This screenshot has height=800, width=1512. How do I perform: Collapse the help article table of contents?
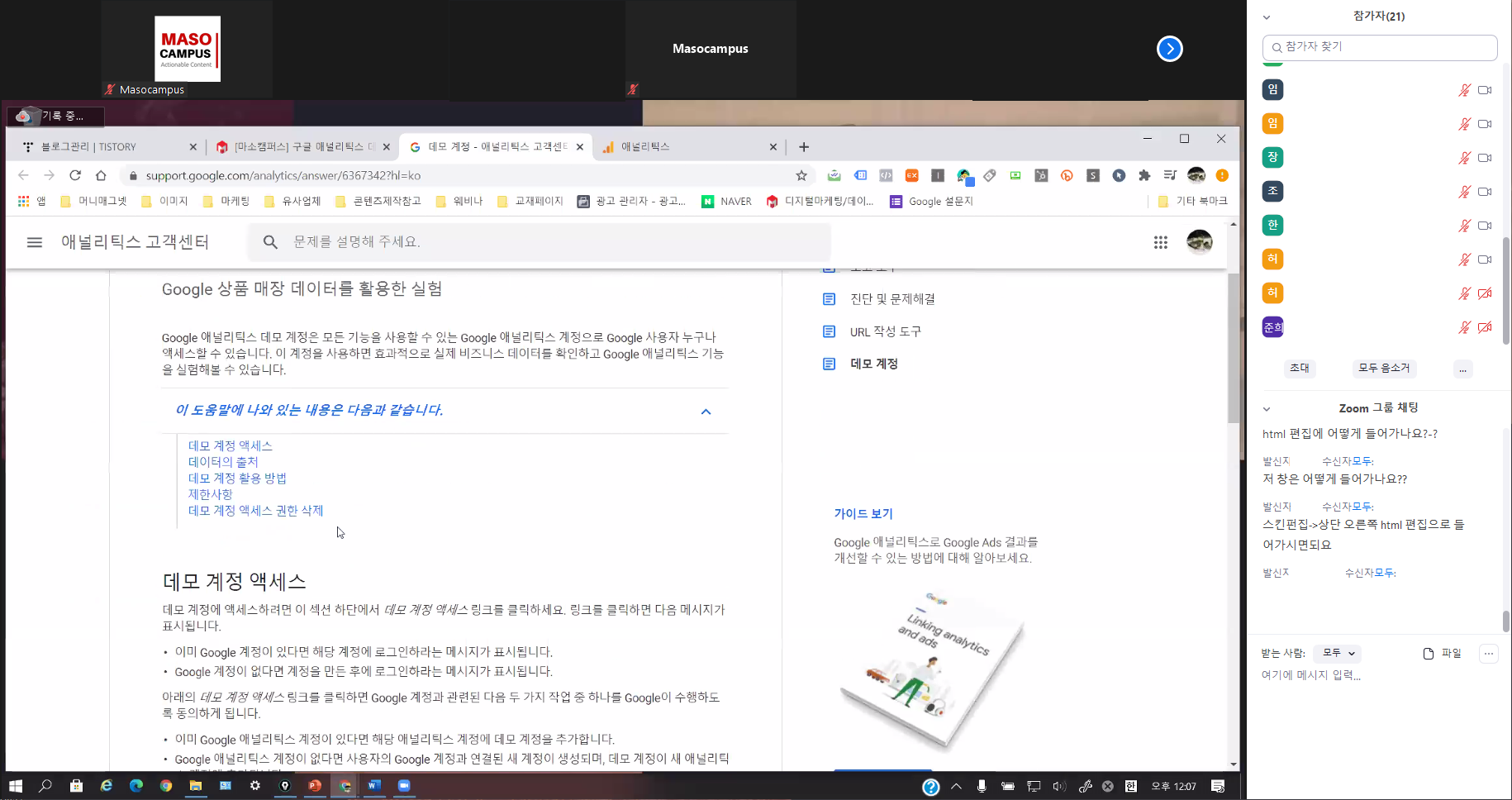click(x=706, y=412)
